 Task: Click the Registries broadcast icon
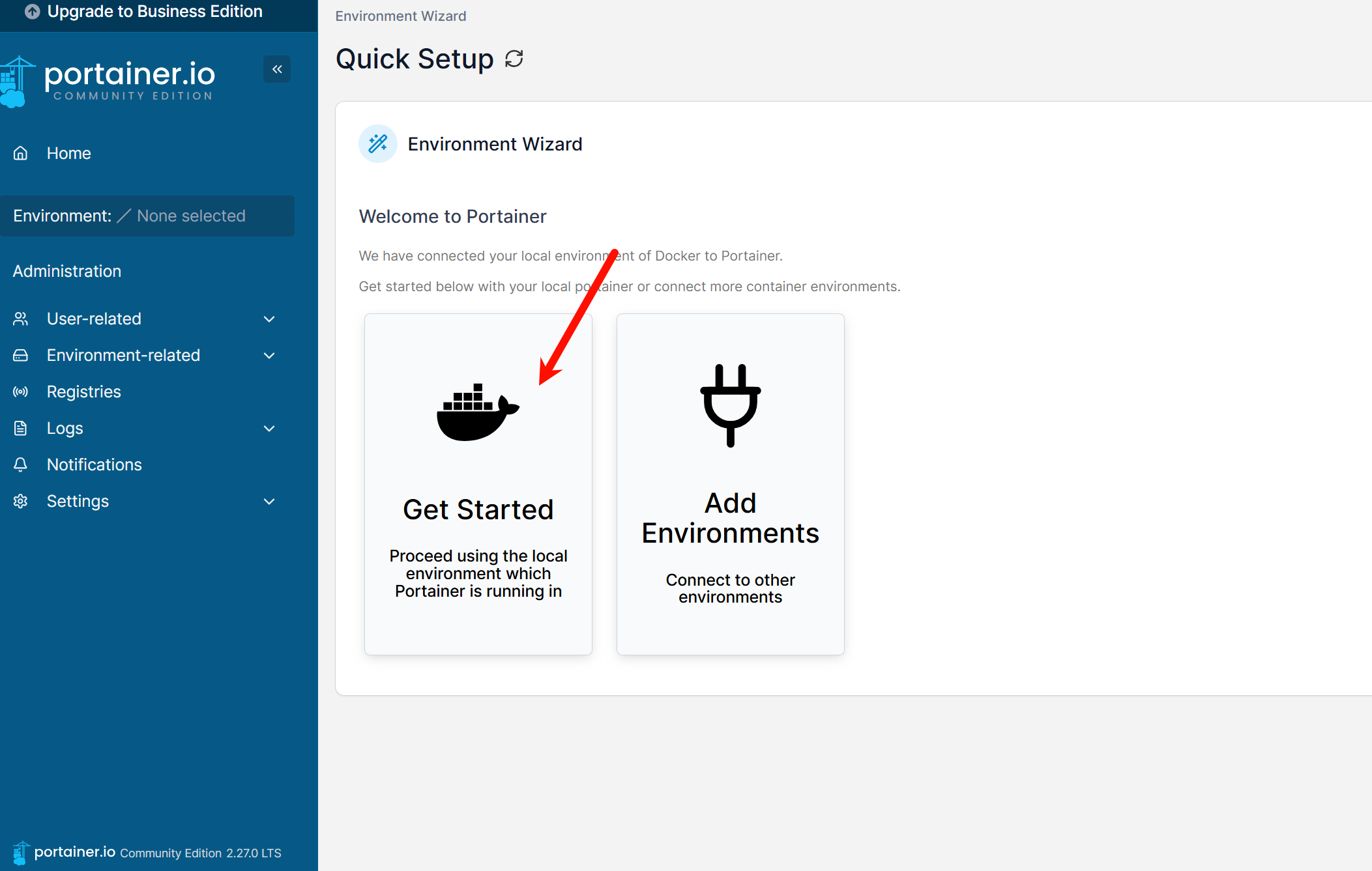(x=21, y=392)
